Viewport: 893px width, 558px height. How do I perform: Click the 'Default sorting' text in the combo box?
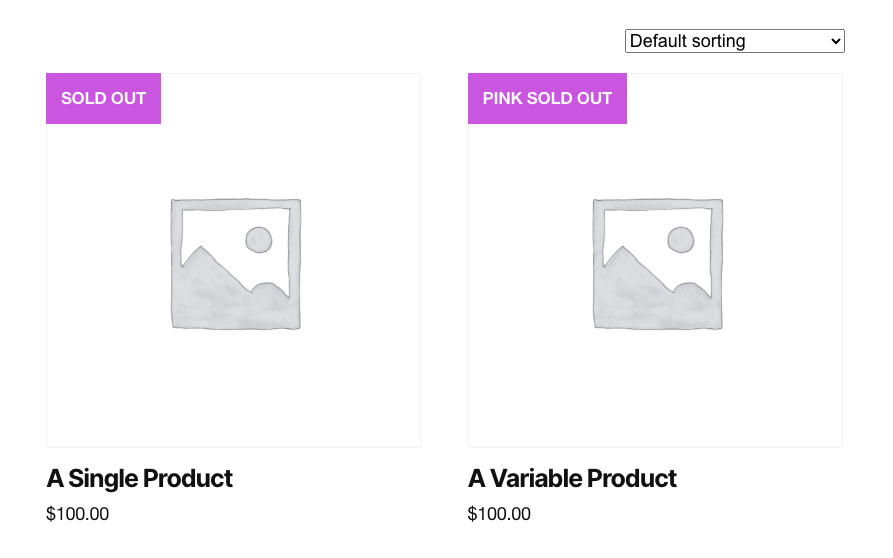pos(687,41)
